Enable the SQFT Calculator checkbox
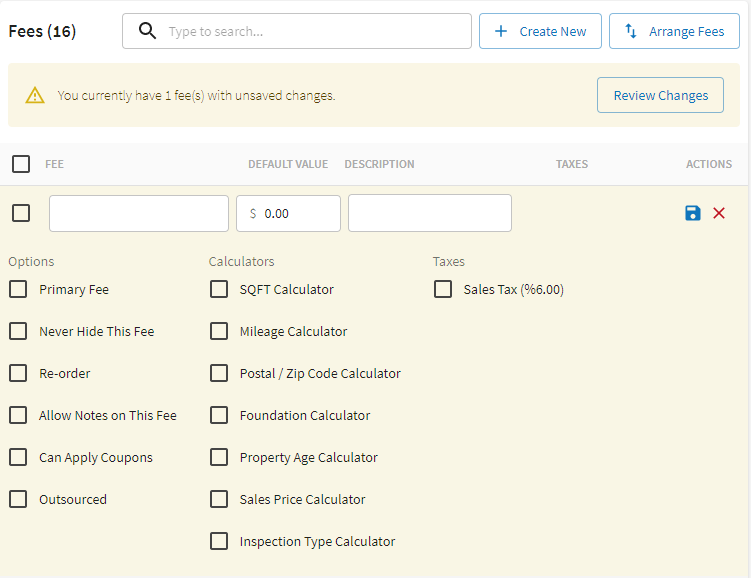This screenshot has height=578, width=751. (x=219, y=289)
